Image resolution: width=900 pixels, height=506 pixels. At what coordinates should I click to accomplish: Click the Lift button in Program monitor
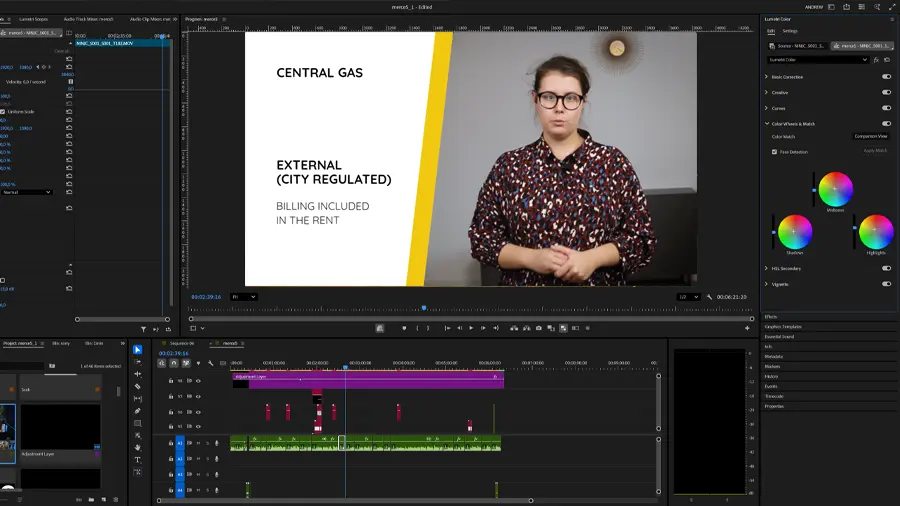tap(514, 328)
